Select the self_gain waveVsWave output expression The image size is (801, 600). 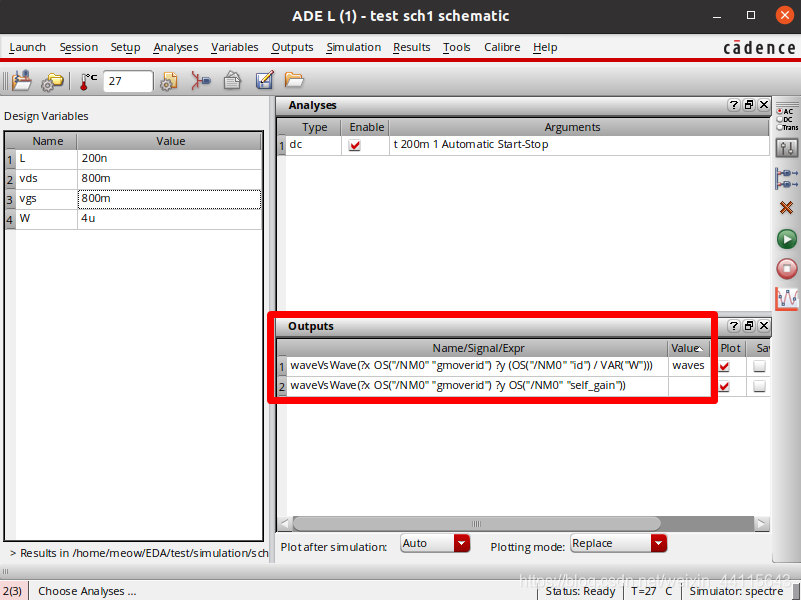[x=477, y=386]
